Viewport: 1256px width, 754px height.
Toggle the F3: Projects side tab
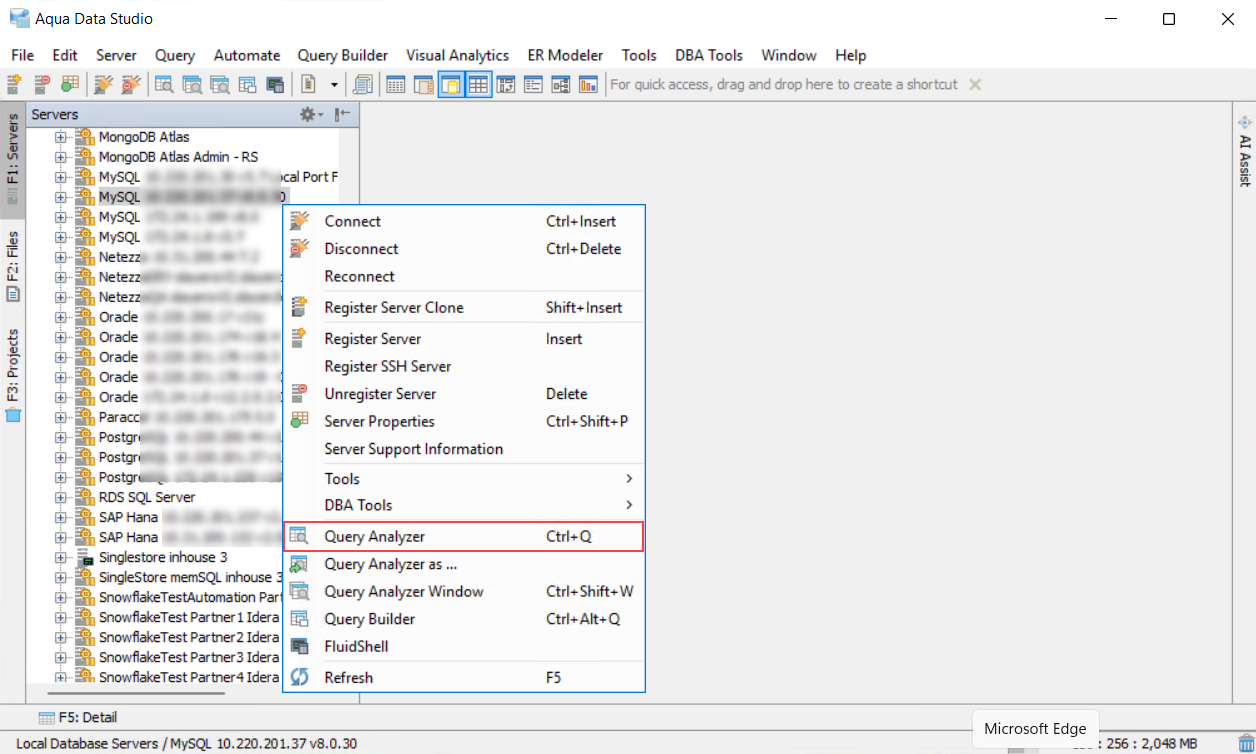(x=13, y=375)
